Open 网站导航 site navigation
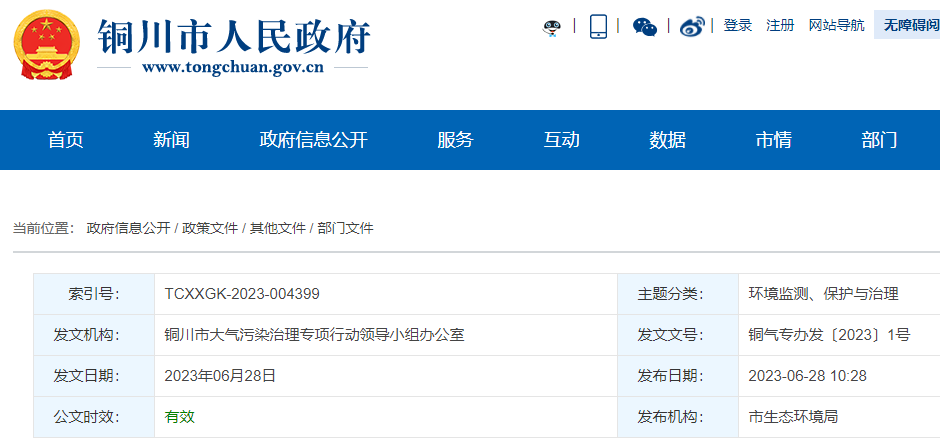This screenshot has height=442, width=940. coord(836,26)
